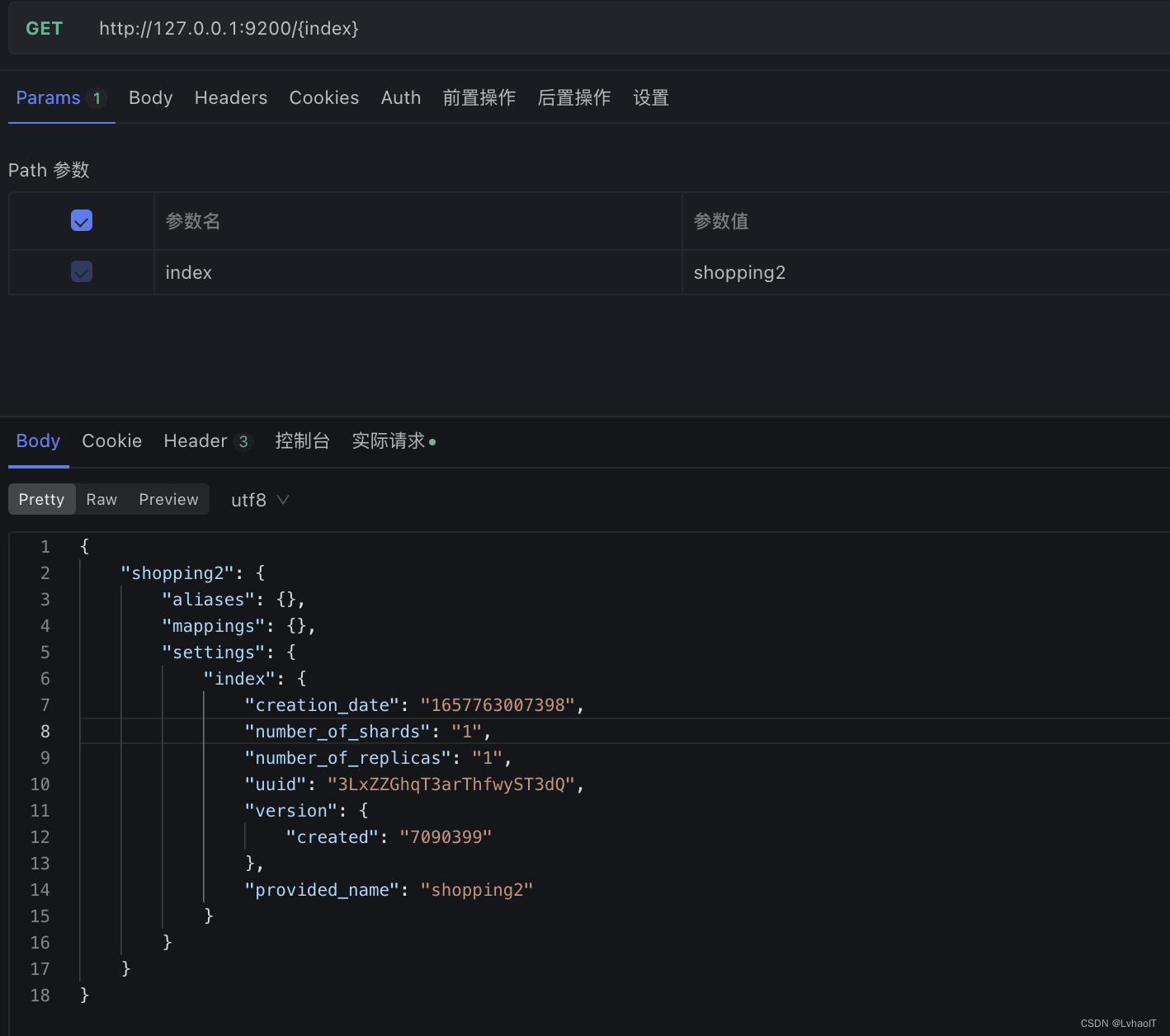Toggle the select-all checkbox in the table header
The image size is (1170, 1036).
[82, 220]
